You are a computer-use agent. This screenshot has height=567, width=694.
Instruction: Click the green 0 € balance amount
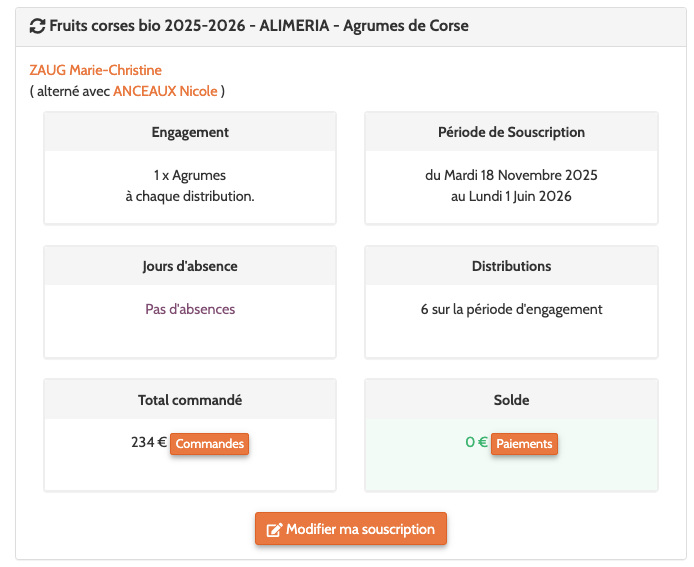point(476,443)
